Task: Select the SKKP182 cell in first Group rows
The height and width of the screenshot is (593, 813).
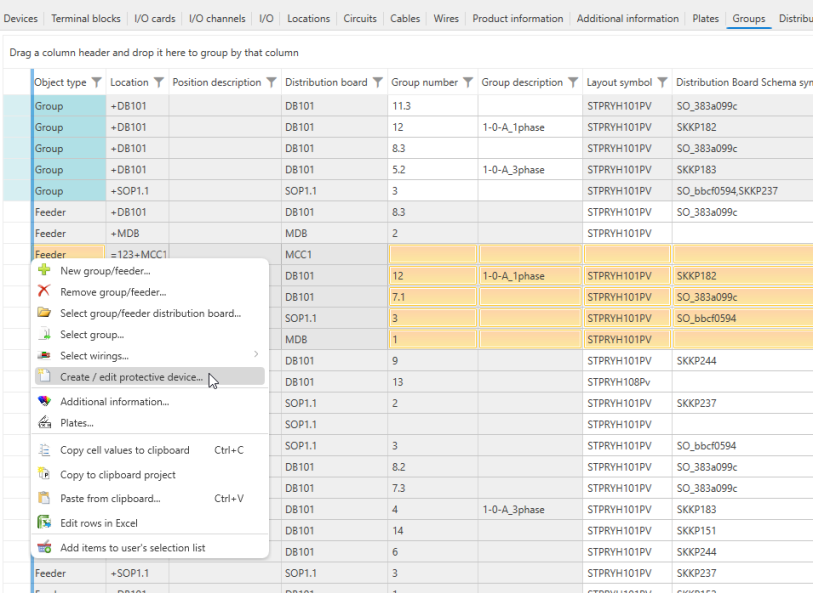Action: (x=695, y=127)
